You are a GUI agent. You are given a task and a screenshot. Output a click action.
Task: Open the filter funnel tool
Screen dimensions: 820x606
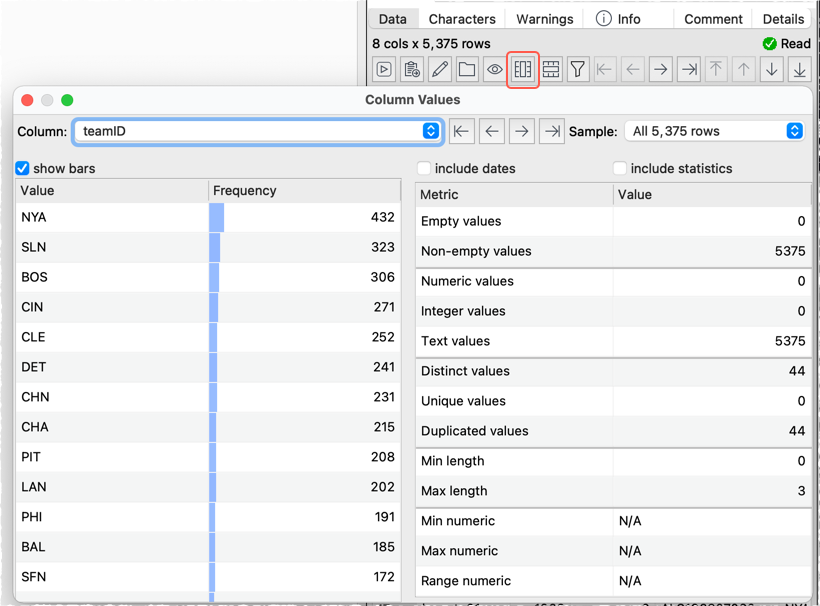tap(578, 69)
